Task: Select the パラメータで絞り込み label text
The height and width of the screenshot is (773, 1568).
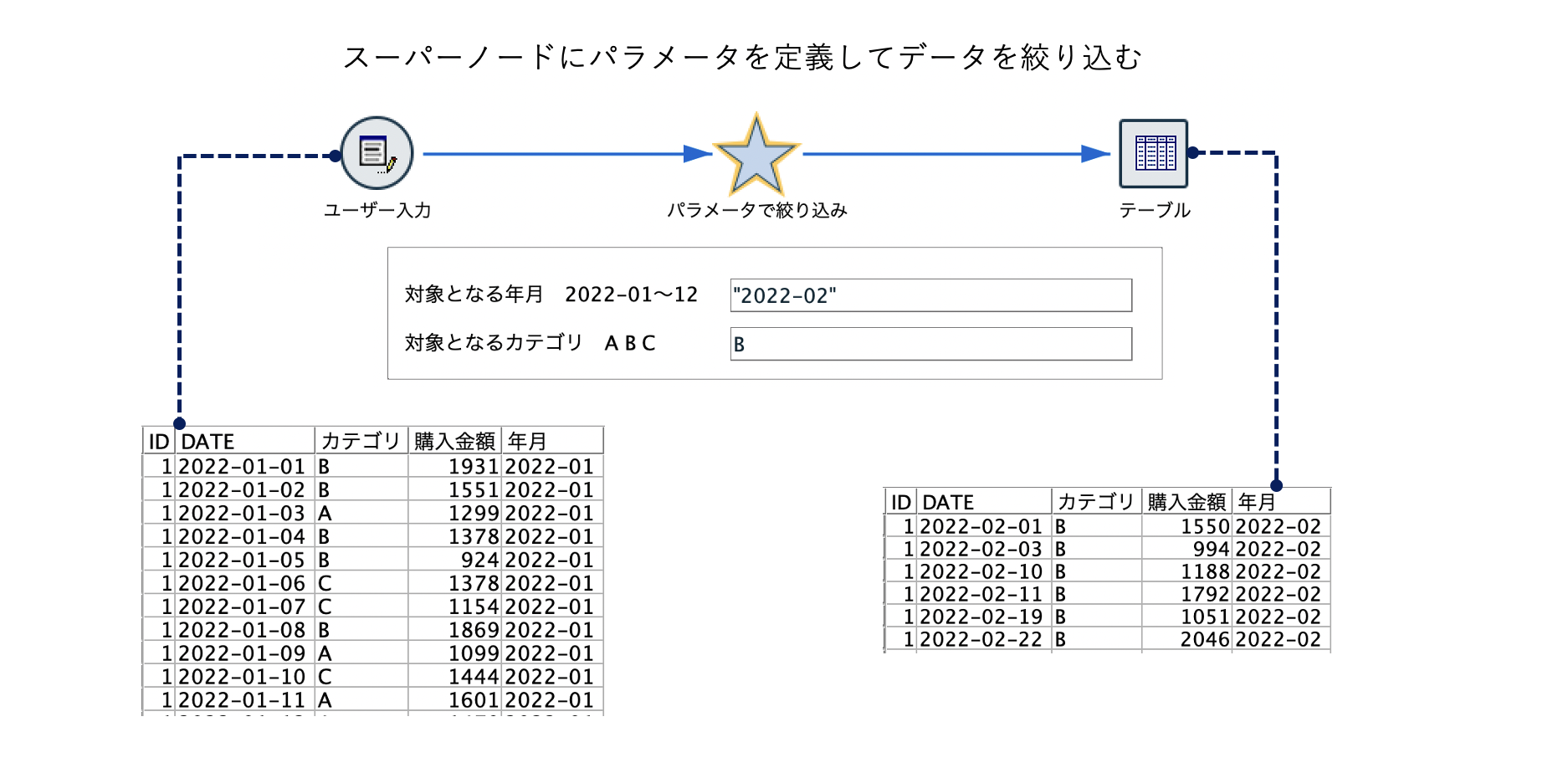Action: (x=757, y=212)
